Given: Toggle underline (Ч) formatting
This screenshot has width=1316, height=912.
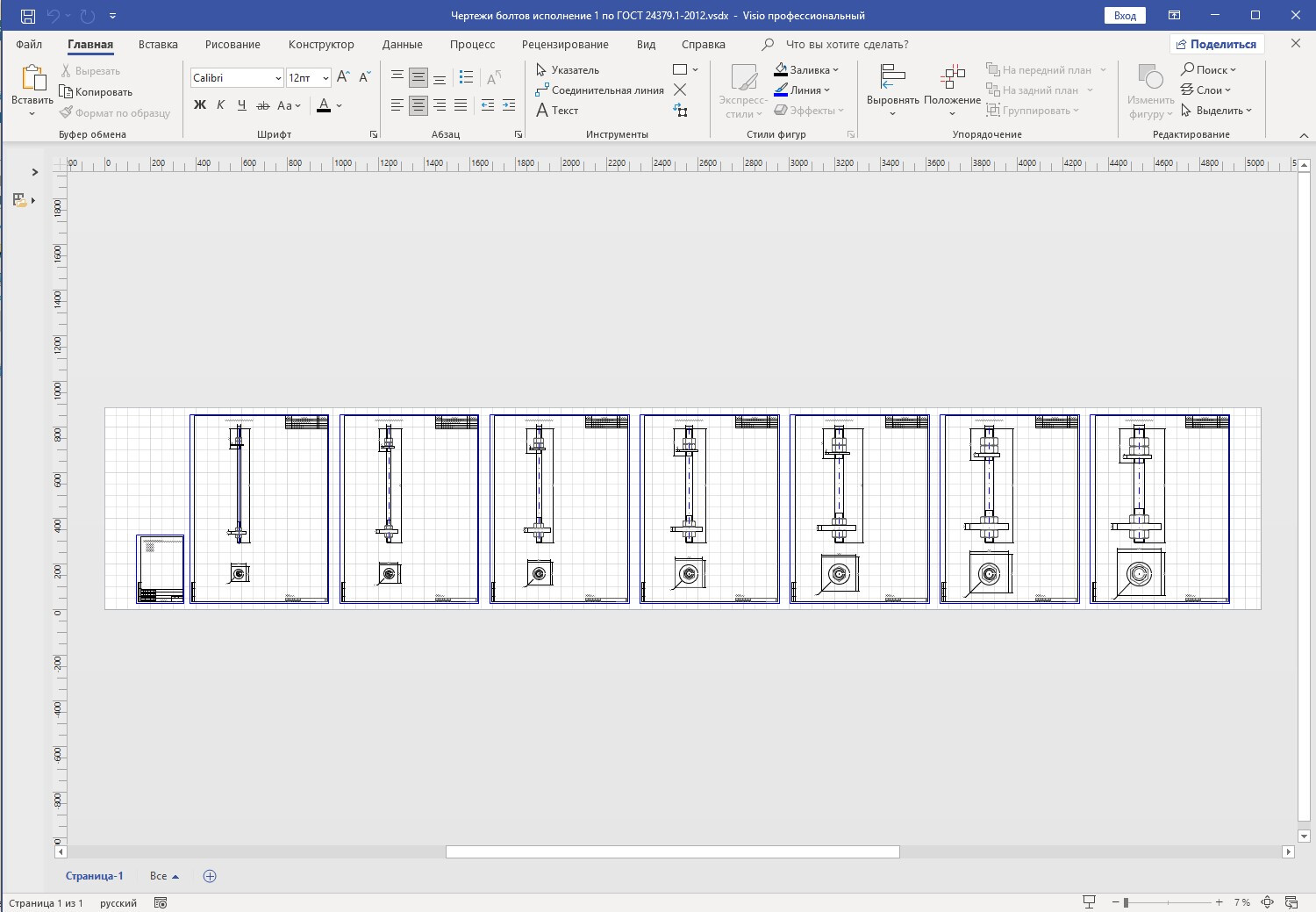Looking at the screenshot, I should point(241,105).
